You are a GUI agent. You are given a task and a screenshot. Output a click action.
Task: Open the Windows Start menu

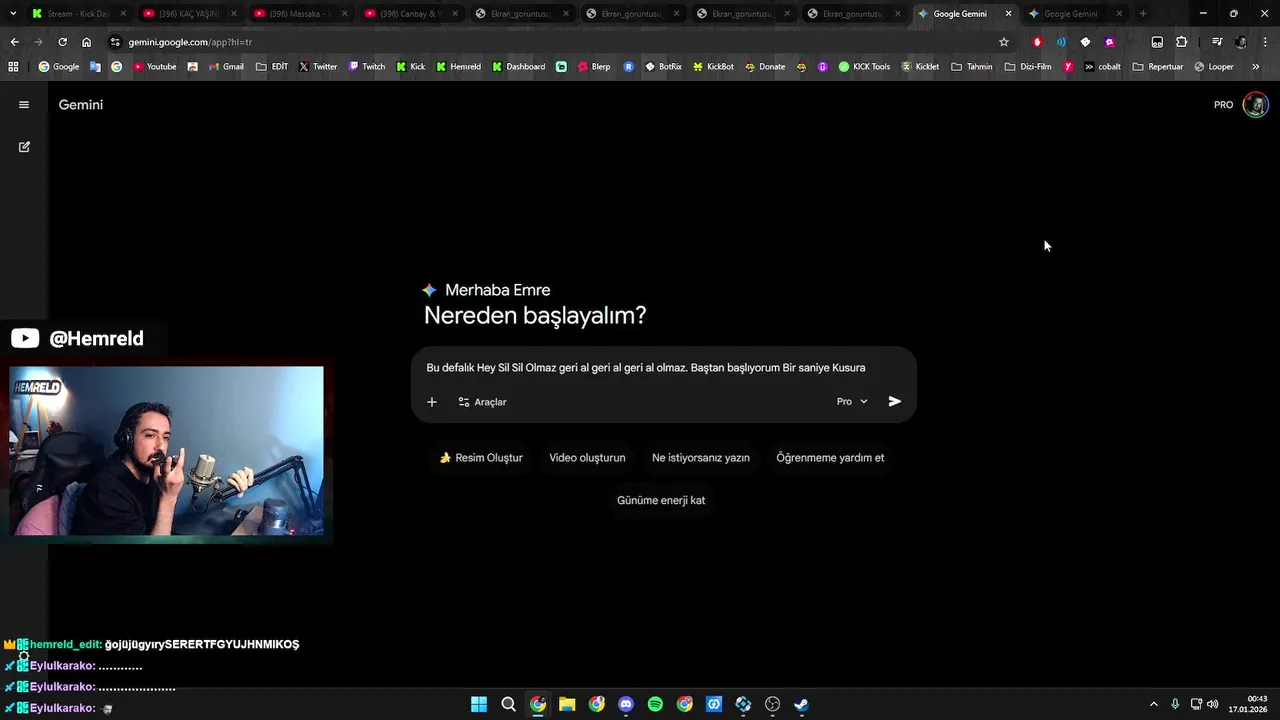[x=479, y=704]
